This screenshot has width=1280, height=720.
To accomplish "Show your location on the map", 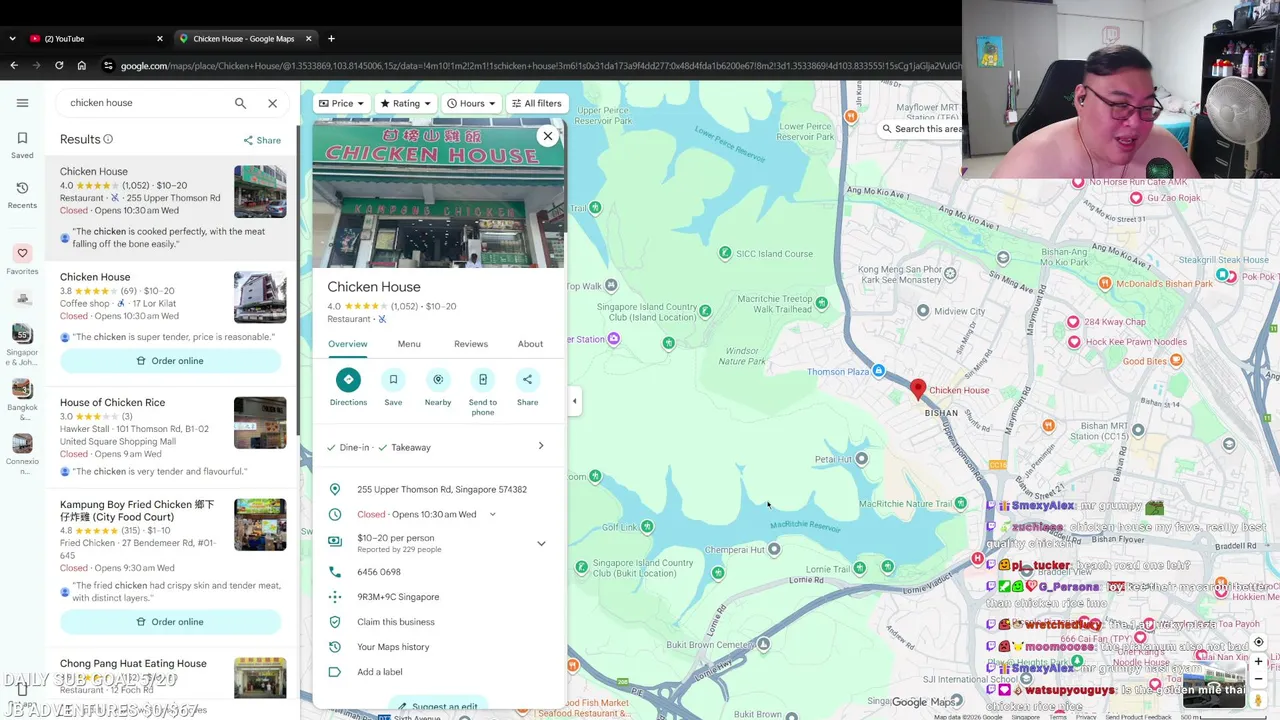I will click(1259, 641).
